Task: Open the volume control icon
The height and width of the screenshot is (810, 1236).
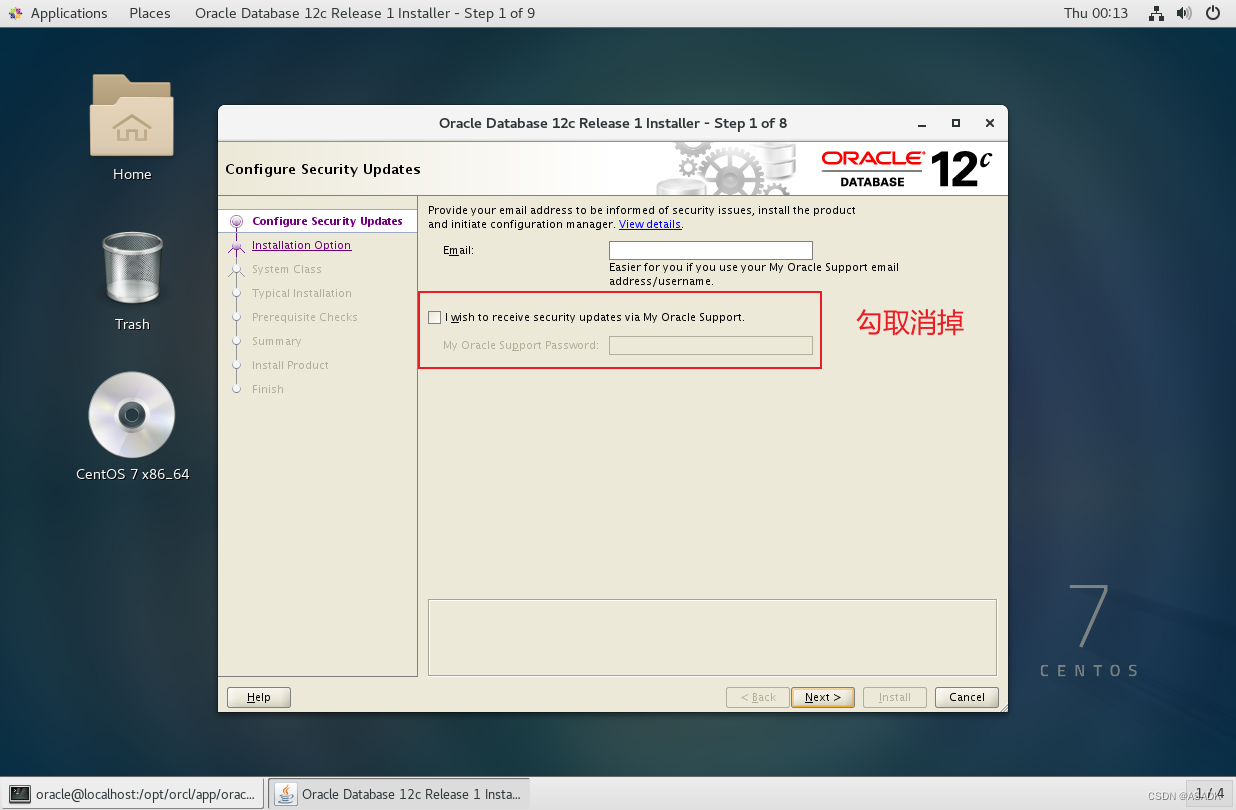Action: [1184, 13]
